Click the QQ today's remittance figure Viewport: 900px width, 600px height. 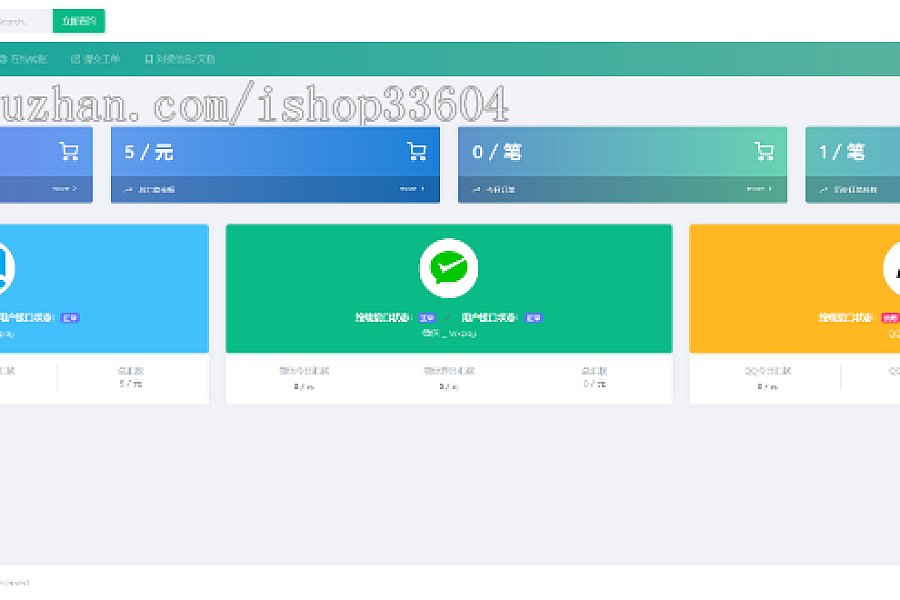pos(767,387)
